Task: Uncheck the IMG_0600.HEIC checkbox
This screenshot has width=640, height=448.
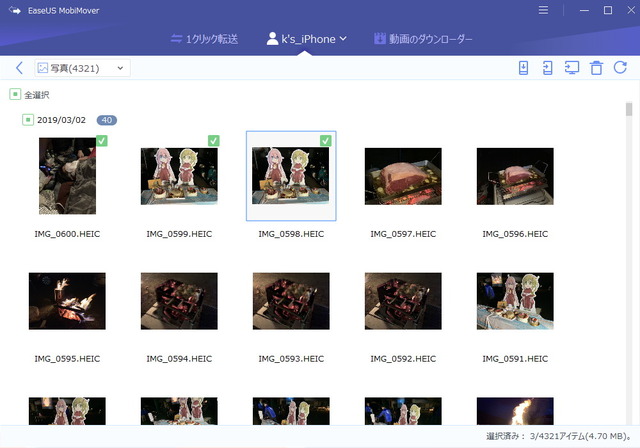Action: [102, 141]
